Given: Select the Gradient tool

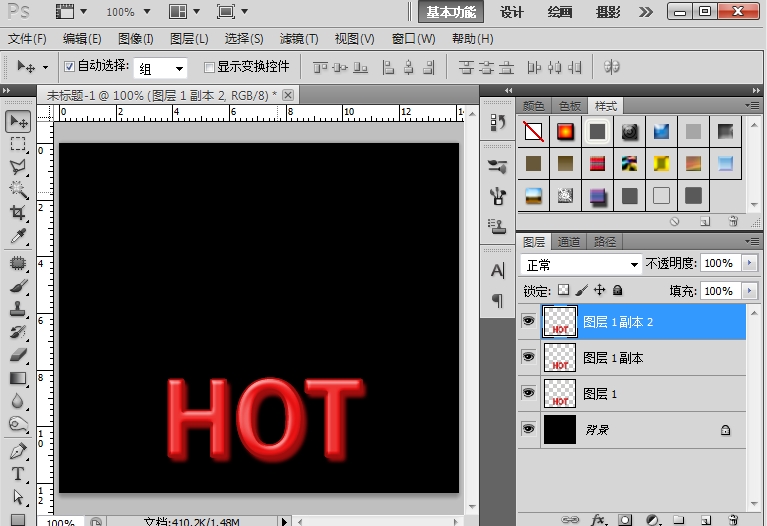Looking at the screenshot, I should tap(18, 378).
